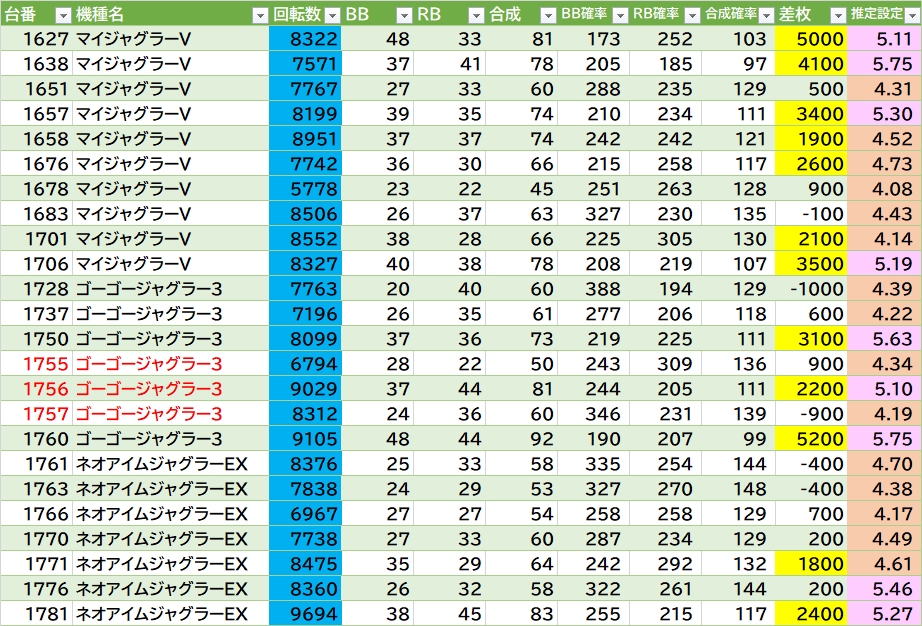The image size is (922, 626).
Task: Select cell with machine number 1627
Action: [36, 39]
